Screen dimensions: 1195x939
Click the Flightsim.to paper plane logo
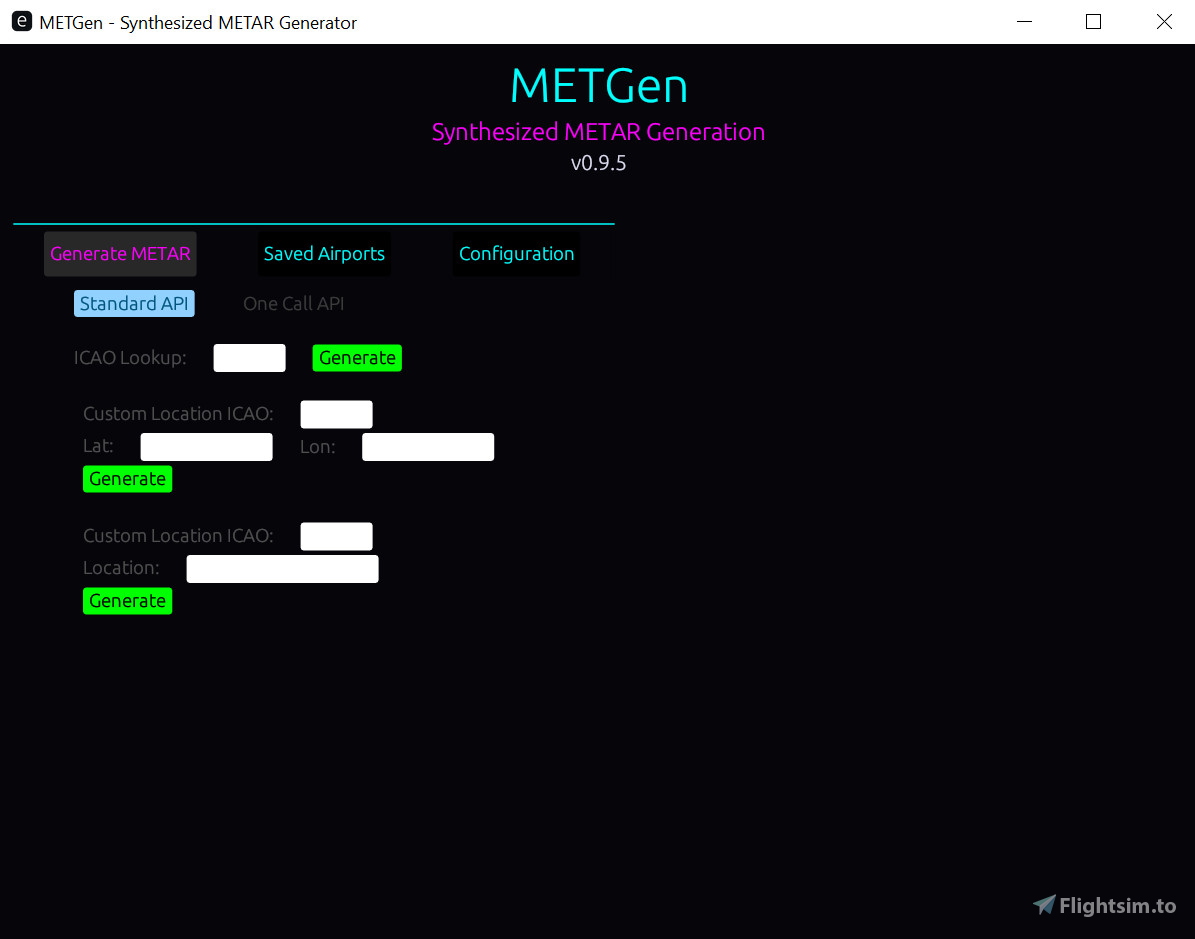[x=1043, y=905]
